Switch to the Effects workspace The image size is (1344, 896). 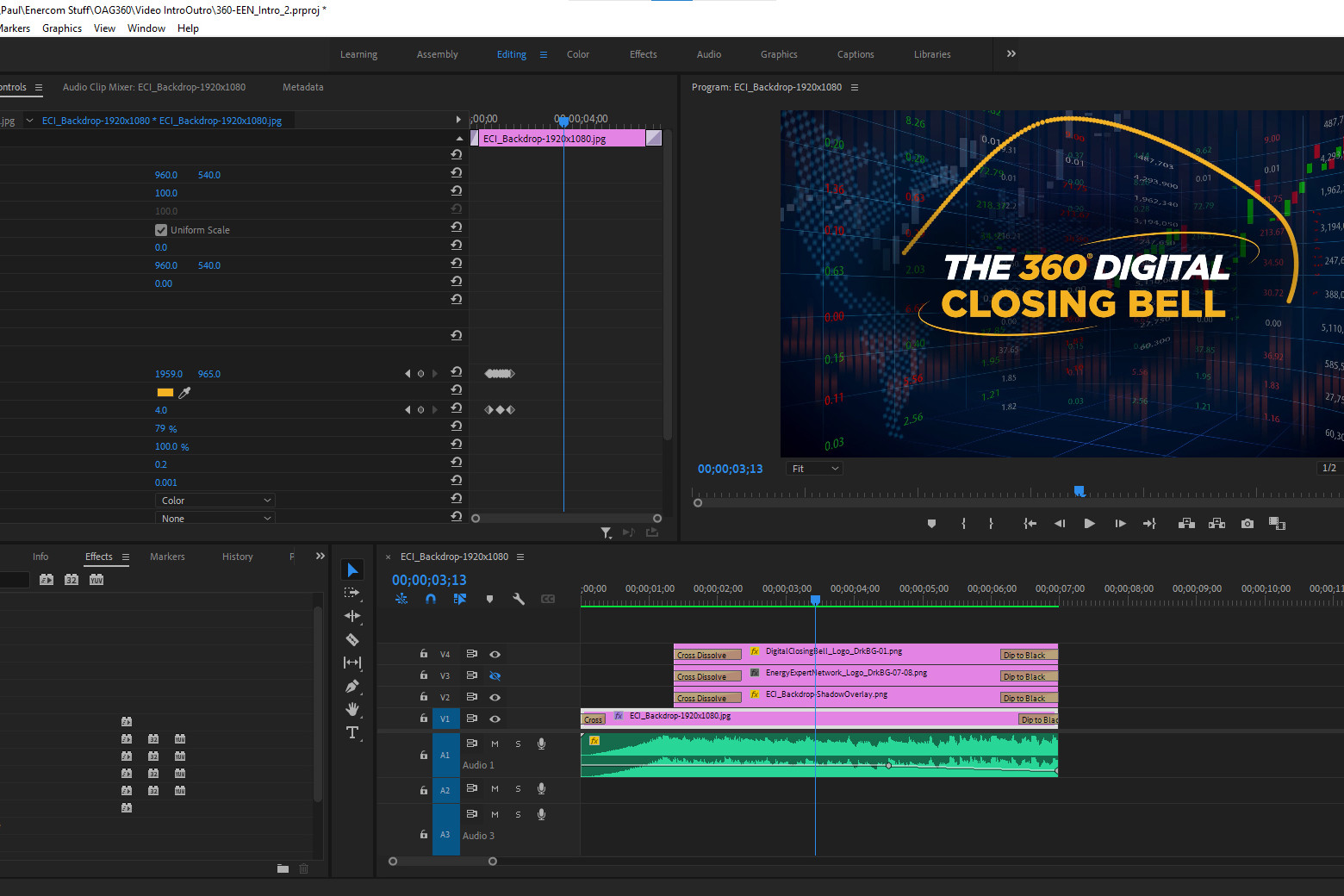(x=644, y=54)
